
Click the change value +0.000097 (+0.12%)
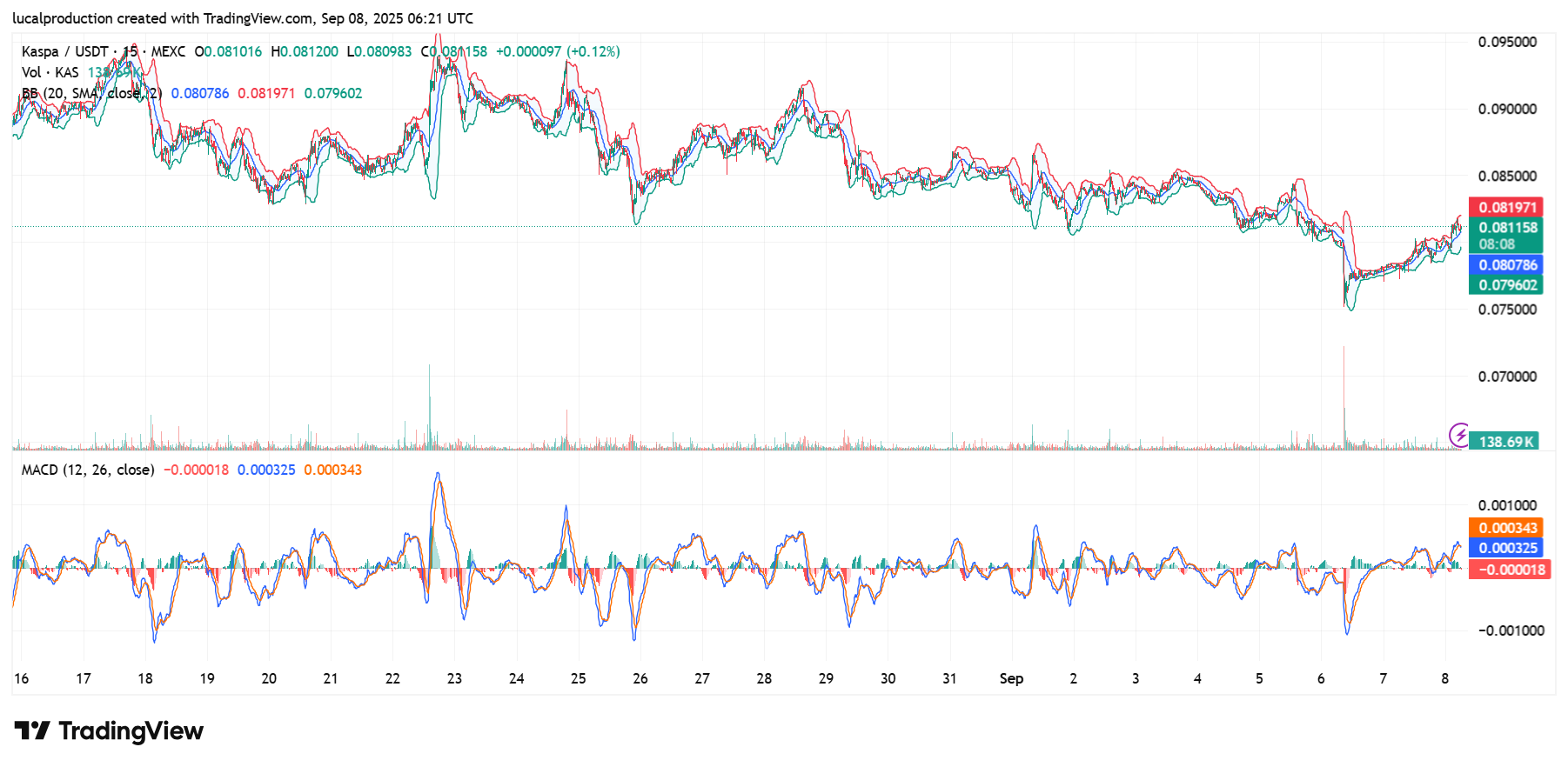(558, 51)
